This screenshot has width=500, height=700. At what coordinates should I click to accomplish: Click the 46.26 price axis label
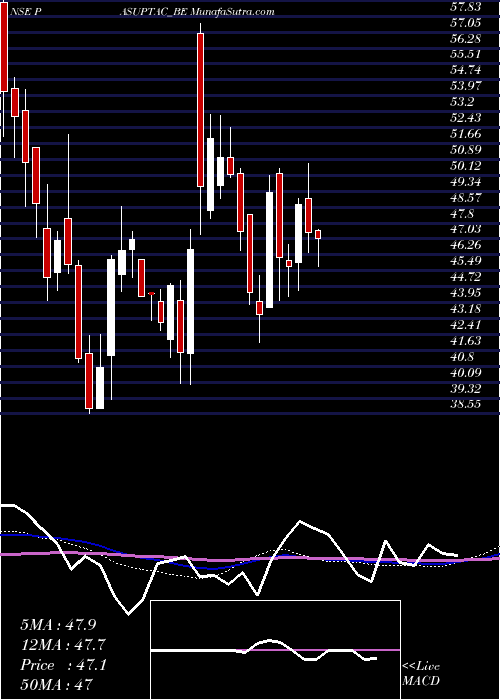pos(467,246)
